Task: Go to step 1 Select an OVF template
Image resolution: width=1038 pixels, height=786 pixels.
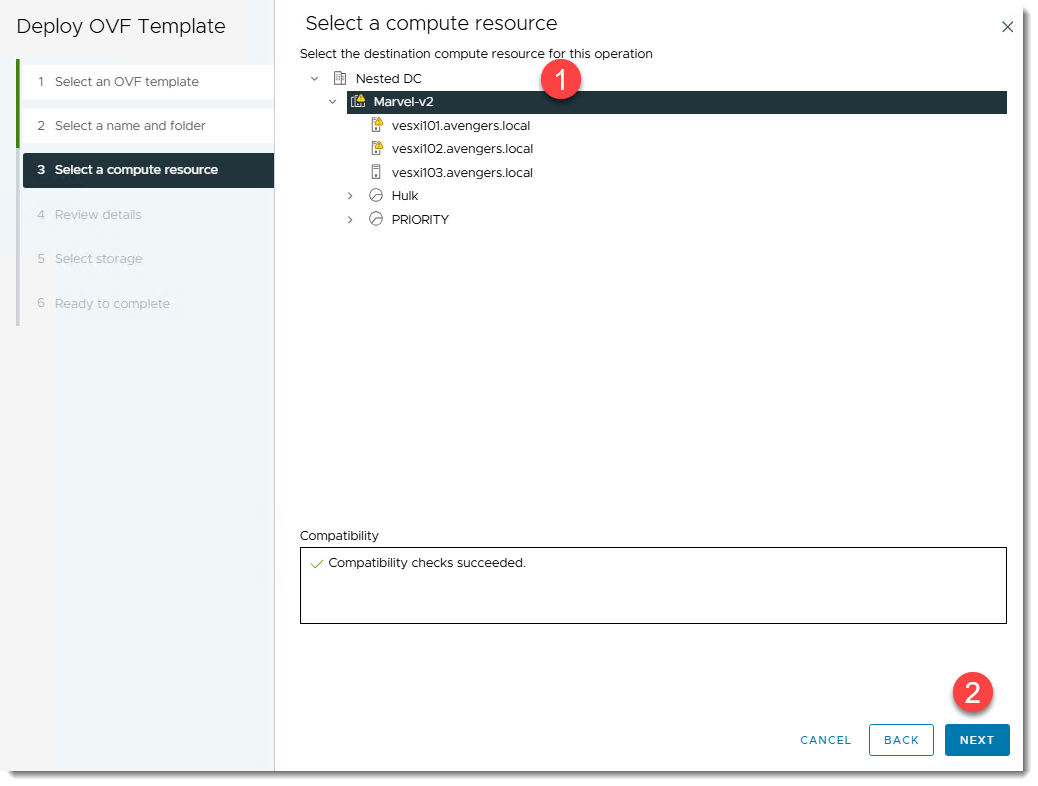Action: (126, 82)
